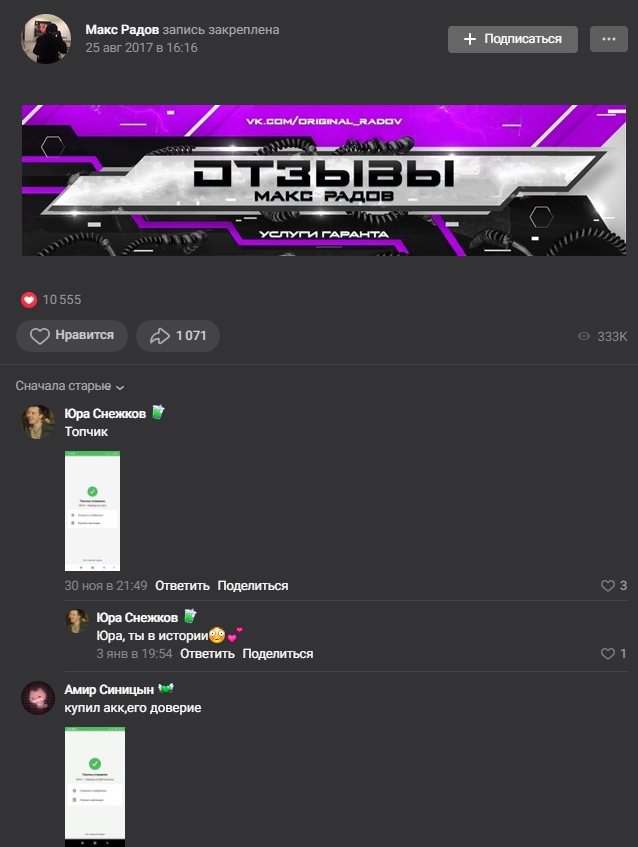The width and height of the screenshot is (638, 847).
Task: Click Поделиться under the Топчик comment
Action: point(253,586)
